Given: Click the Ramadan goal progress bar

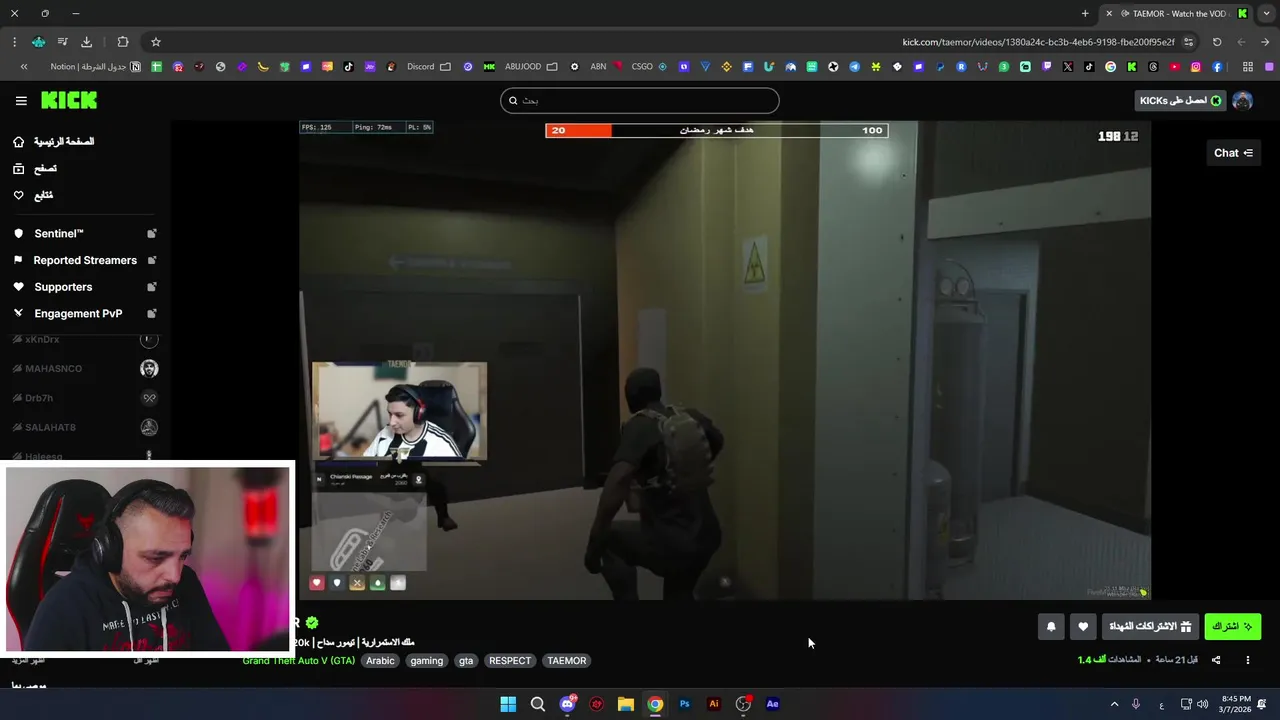Looking at the screenshot, I should pyautogui.click(x=716, y=130).
